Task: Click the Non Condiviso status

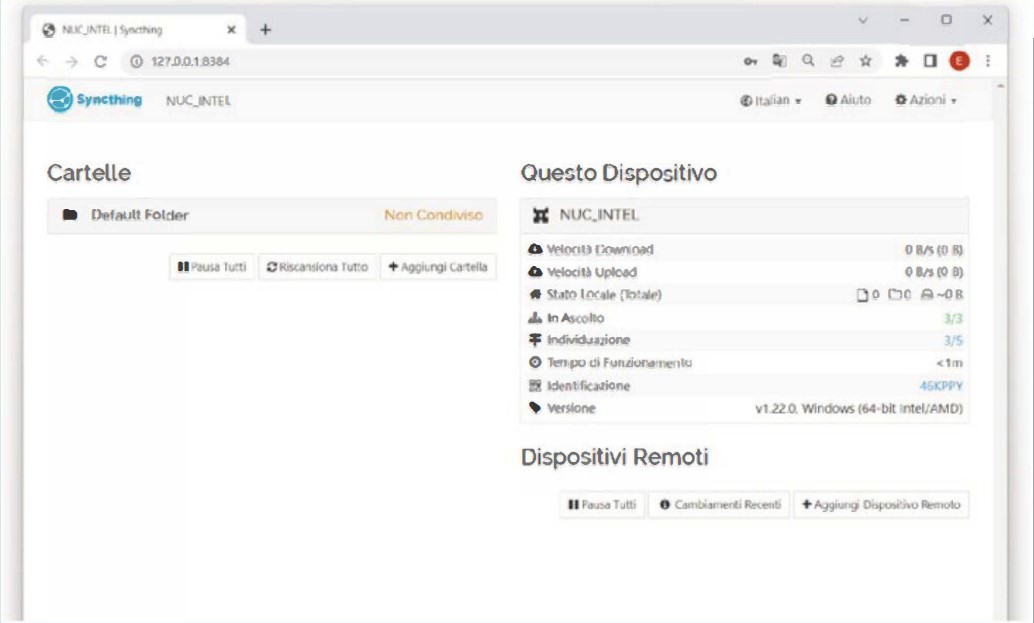Action: tap(433, 215)
